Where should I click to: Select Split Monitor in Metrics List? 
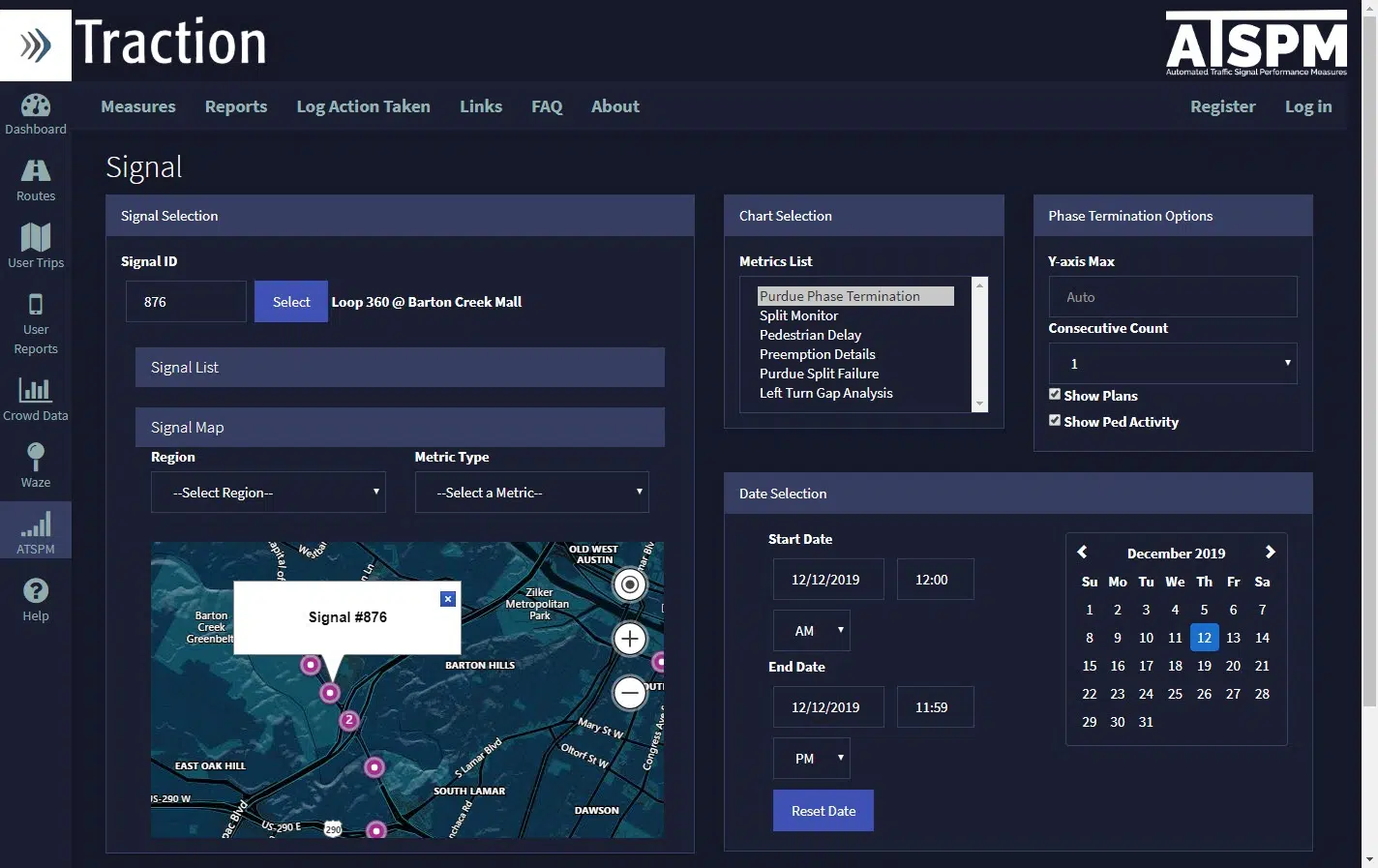[855, 315]
